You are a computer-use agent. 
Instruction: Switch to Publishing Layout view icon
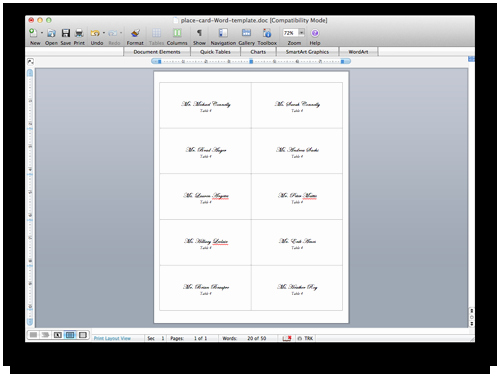pyautogui.click(x=58, y=335)
